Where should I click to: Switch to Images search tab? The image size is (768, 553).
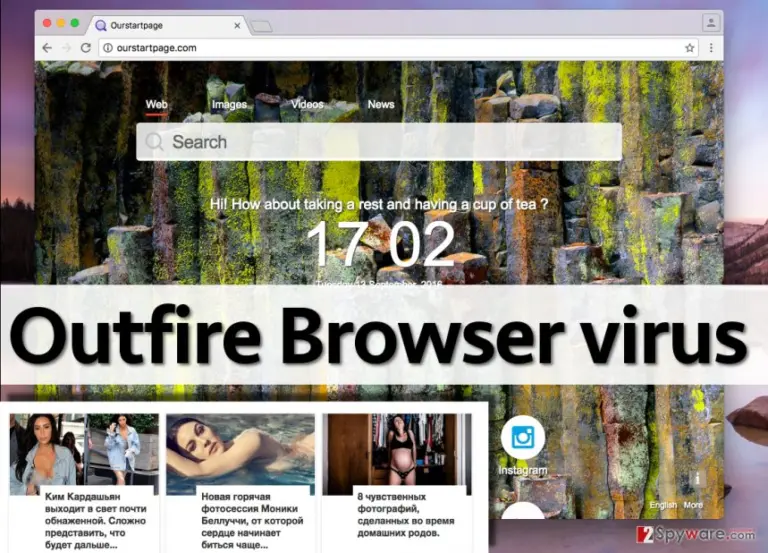[229, 104]
